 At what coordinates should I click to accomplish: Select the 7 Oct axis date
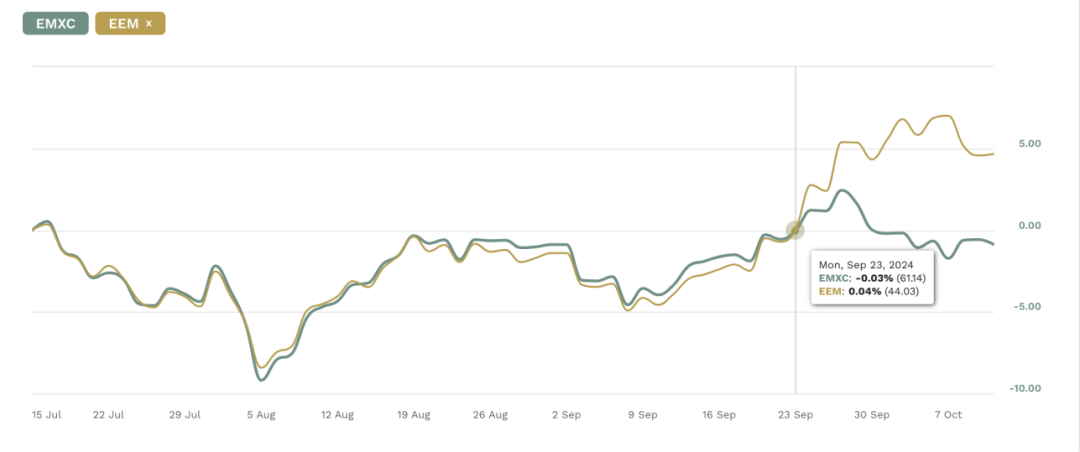(x=947, y=414)
